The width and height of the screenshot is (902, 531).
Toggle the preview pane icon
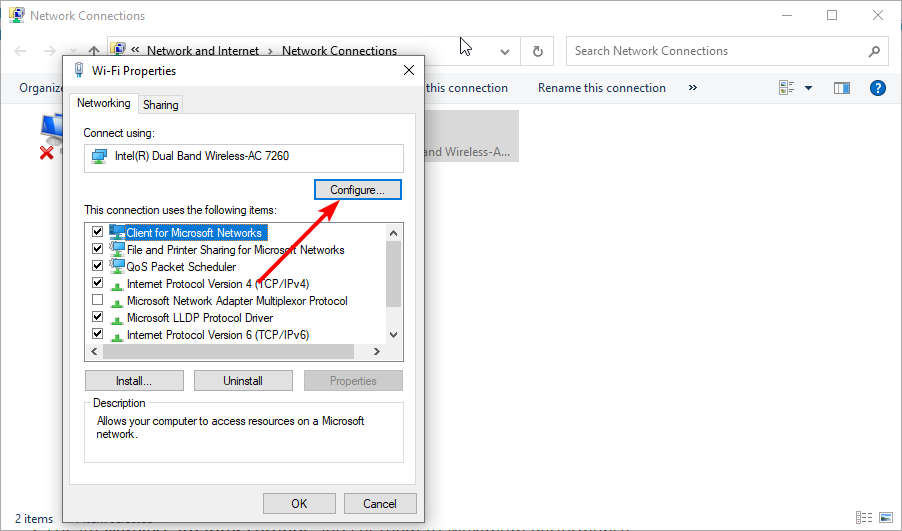click(x=842, y=88)
